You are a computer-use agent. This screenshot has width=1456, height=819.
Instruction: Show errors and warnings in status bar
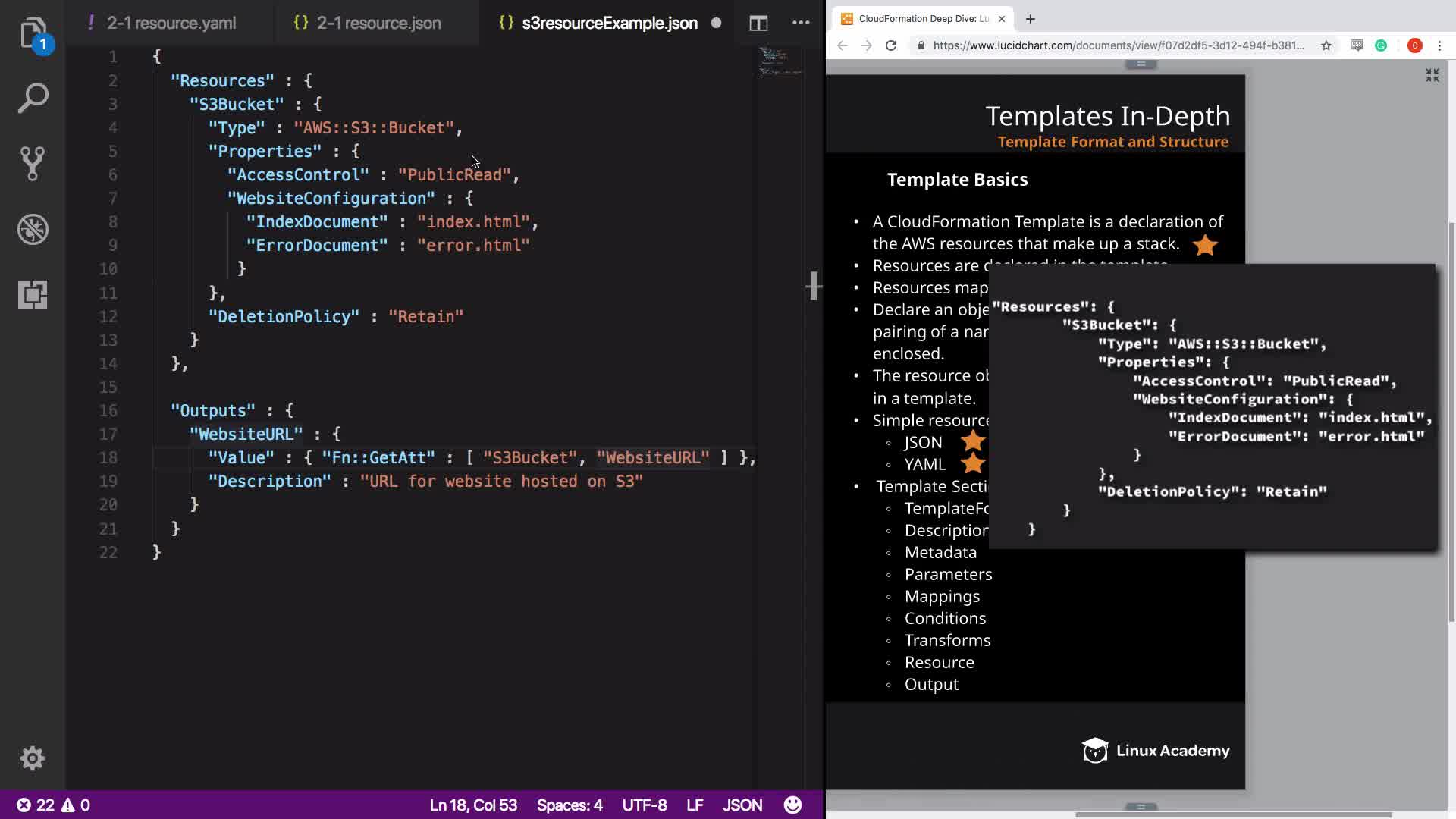[53, 805]
